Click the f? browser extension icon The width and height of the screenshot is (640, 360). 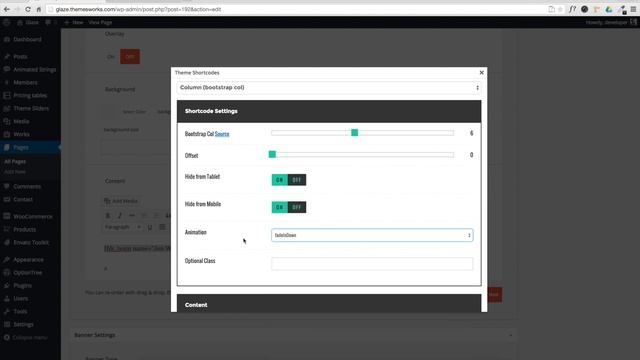coord(572,9)
